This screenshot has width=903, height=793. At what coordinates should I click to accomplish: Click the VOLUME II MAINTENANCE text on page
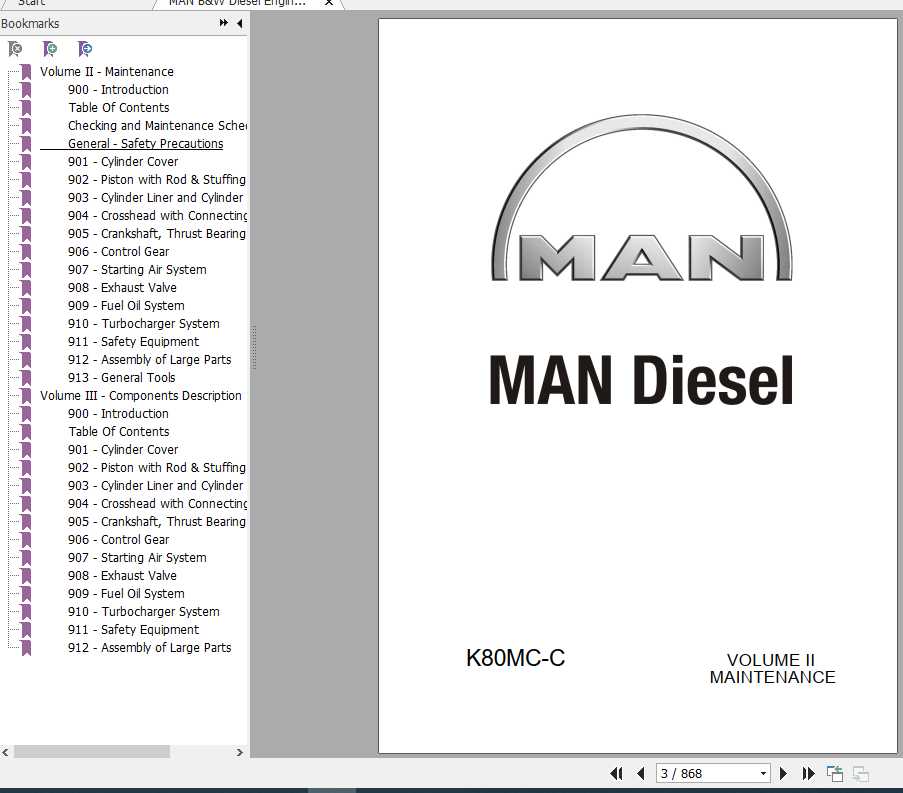(x=772, y=669)
